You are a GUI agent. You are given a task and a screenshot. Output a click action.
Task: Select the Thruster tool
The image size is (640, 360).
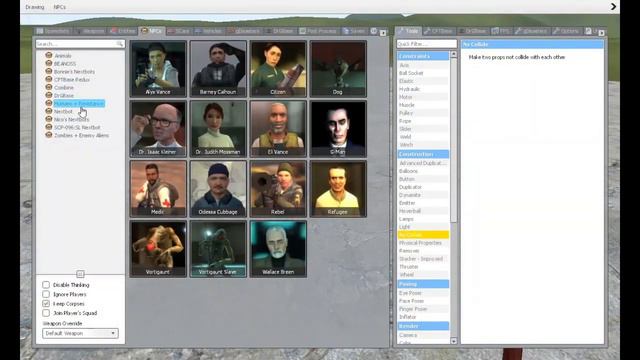tap(423, 267)
